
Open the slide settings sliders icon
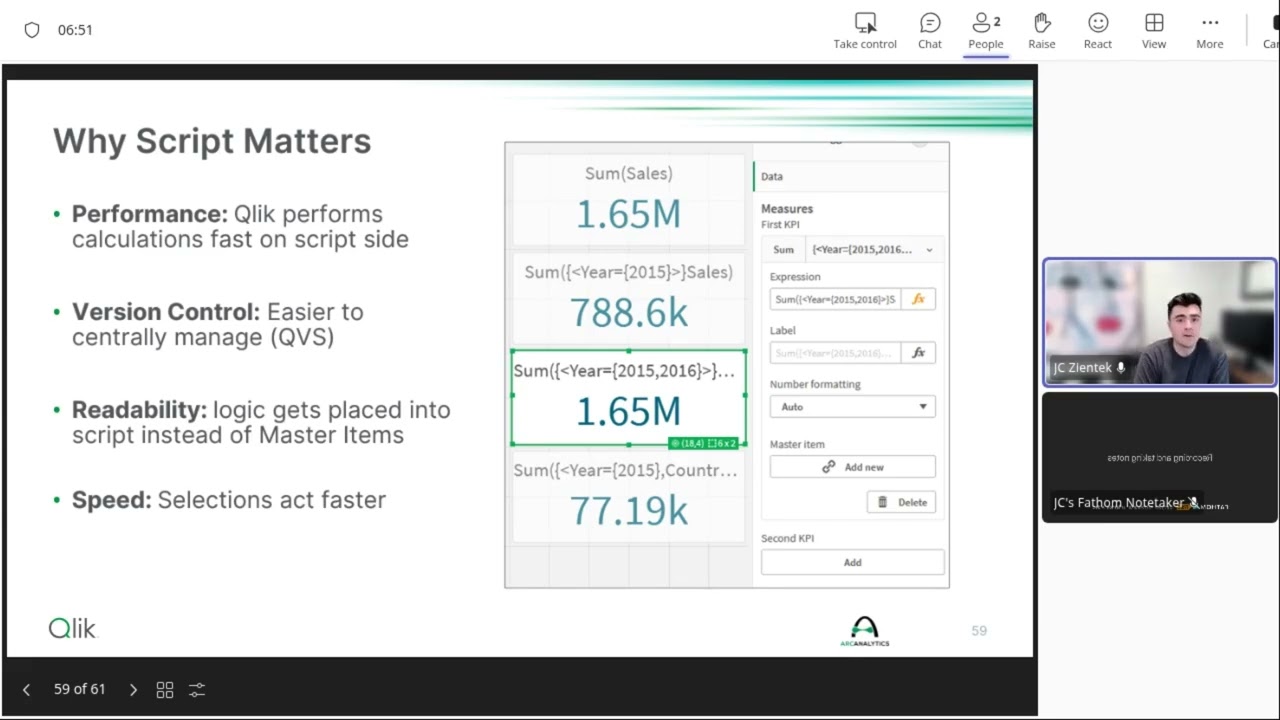pyautogui.click(x=197, y=690)
